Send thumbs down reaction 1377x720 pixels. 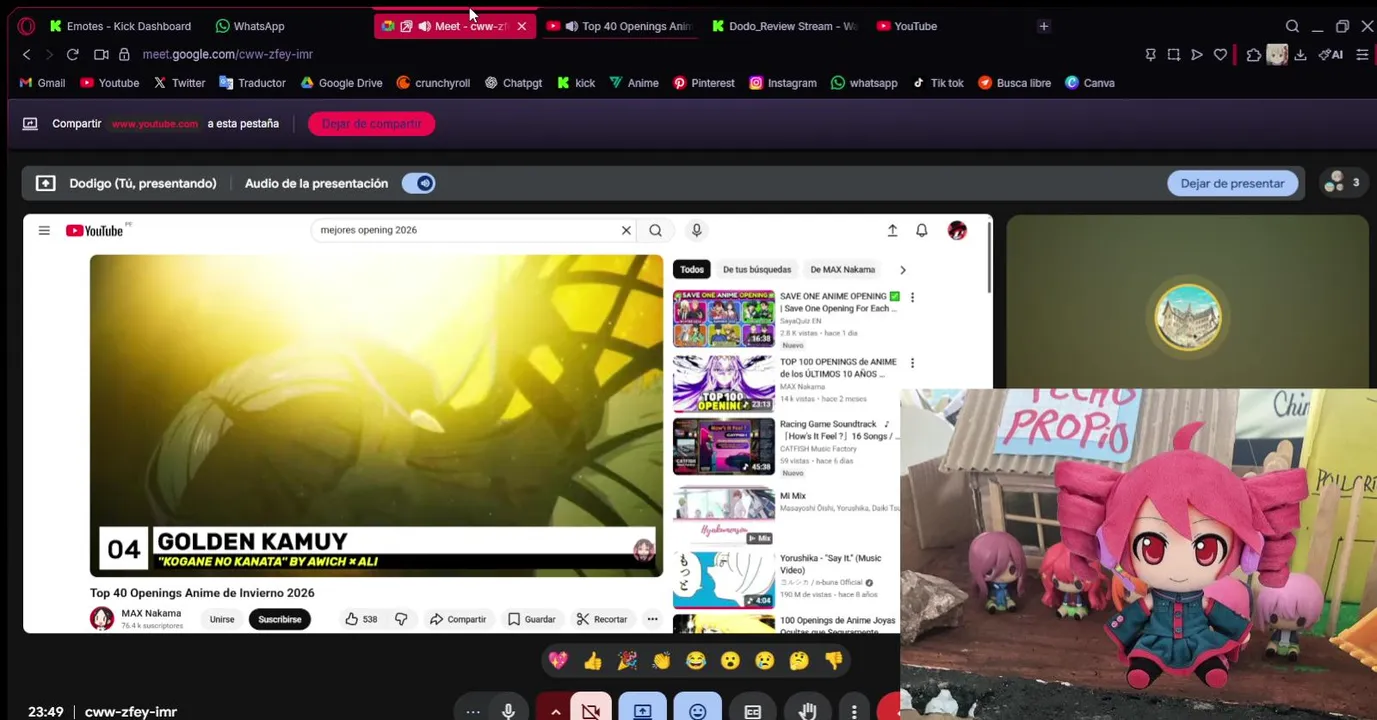[833, 660]
